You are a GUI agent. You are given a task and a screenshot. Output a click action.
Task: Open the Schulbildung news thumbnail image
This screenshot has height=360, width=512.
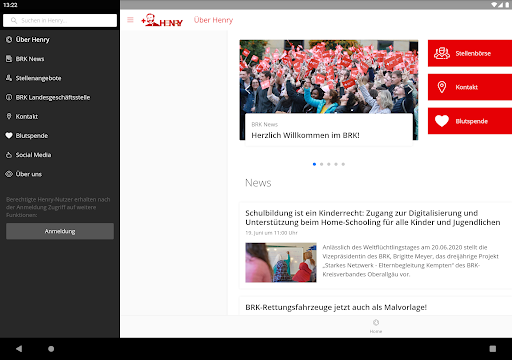pos(281,262)
